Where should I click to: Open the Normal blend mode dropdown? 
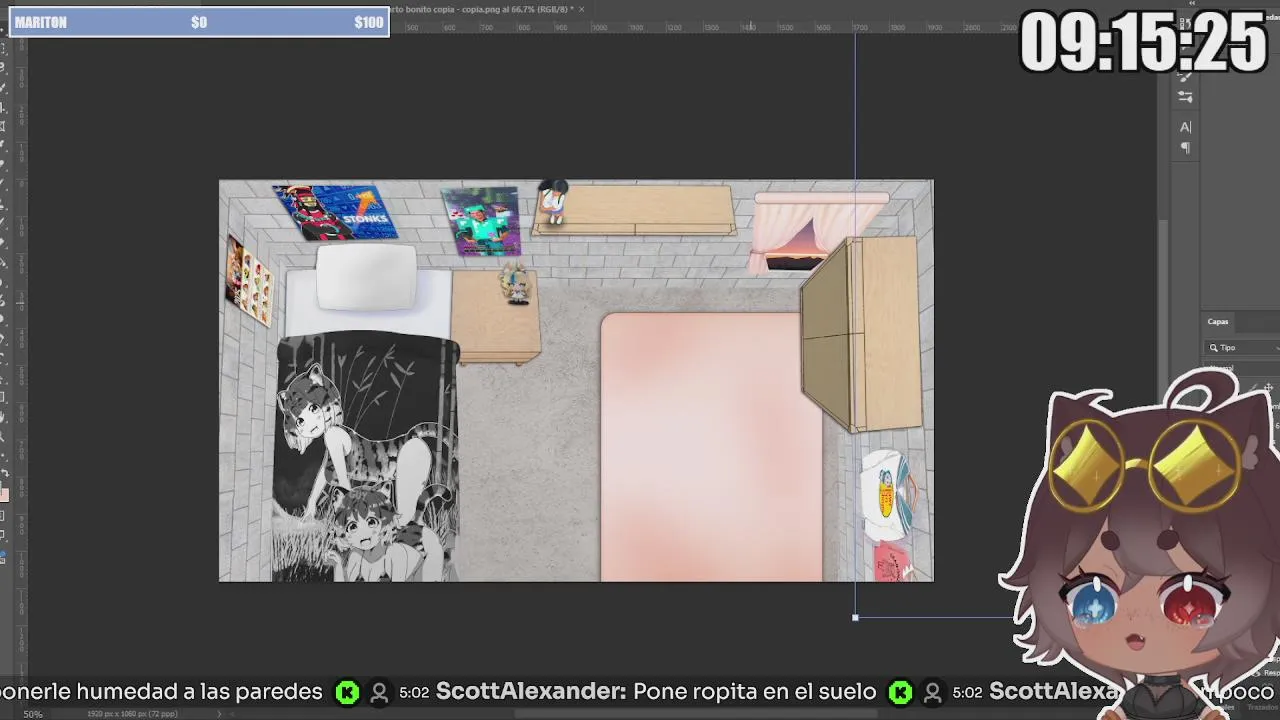[x=1240, y=370]
